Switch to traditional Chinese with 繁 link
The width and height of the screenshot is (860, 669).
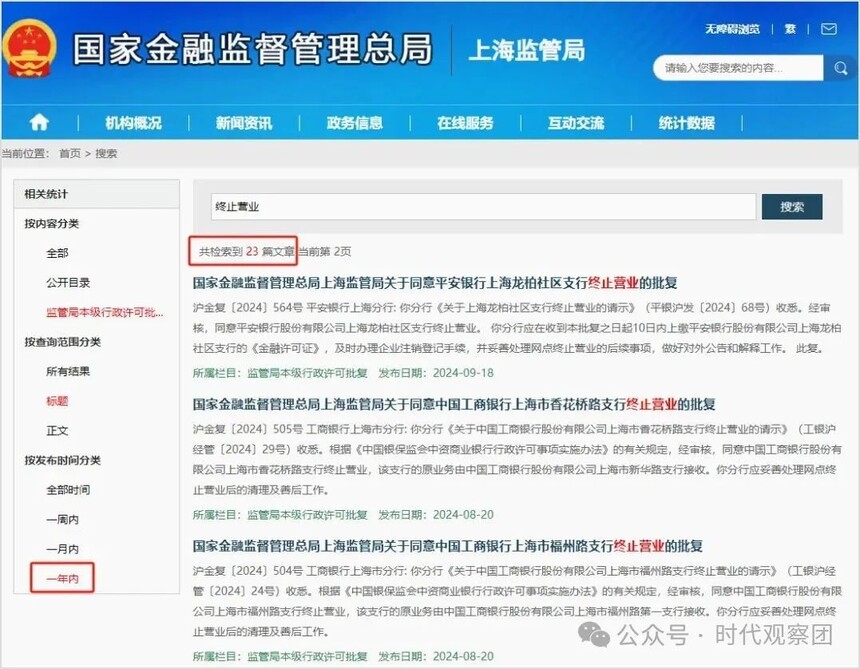pos(790,29)
